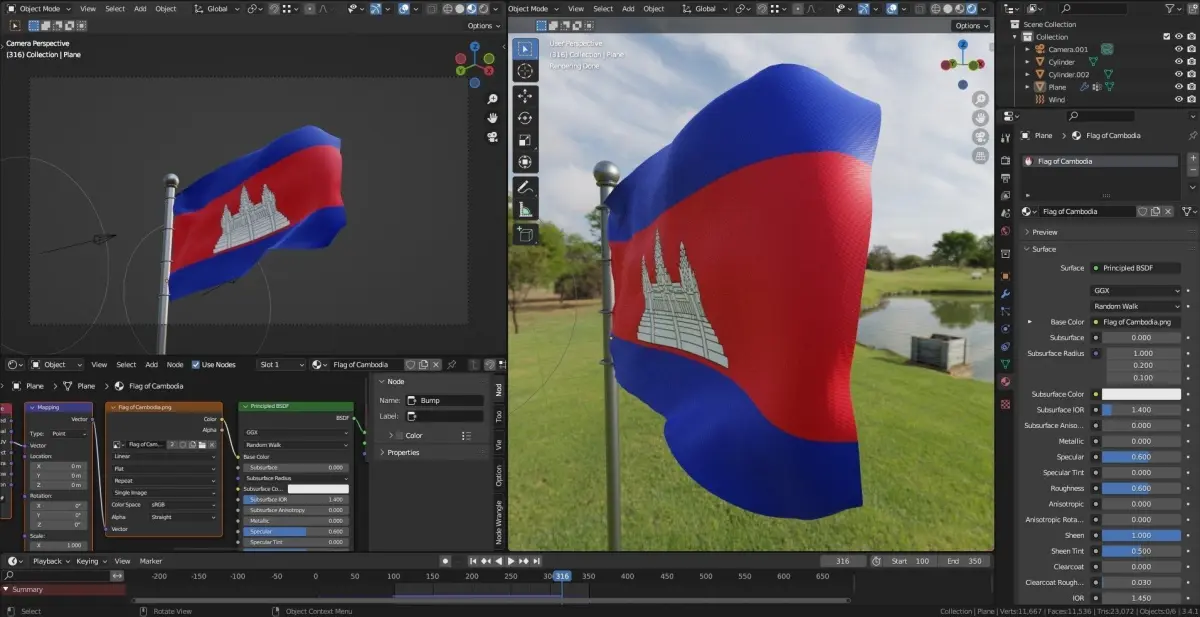This screenshot has width=1200, height=617.
Task: Activate the 3D Cursor tool
Action: pos(525,71)
